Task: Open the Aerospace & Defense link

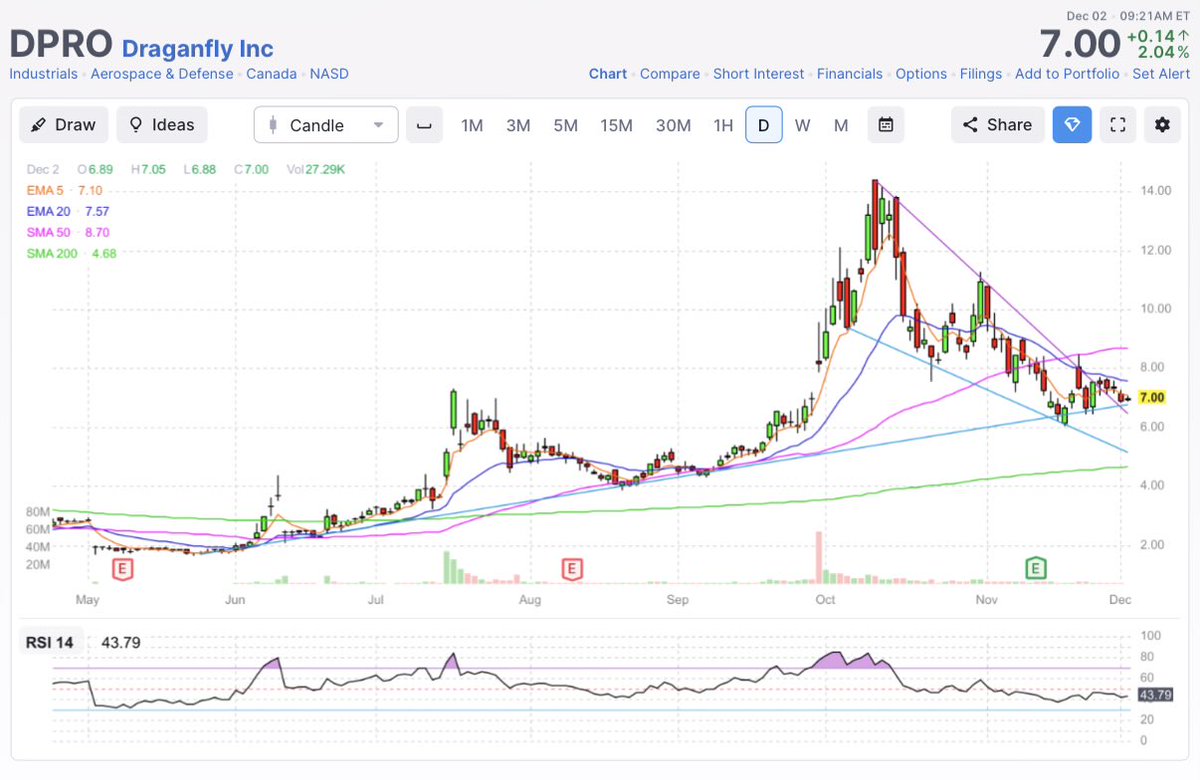Action: (162, 74)
